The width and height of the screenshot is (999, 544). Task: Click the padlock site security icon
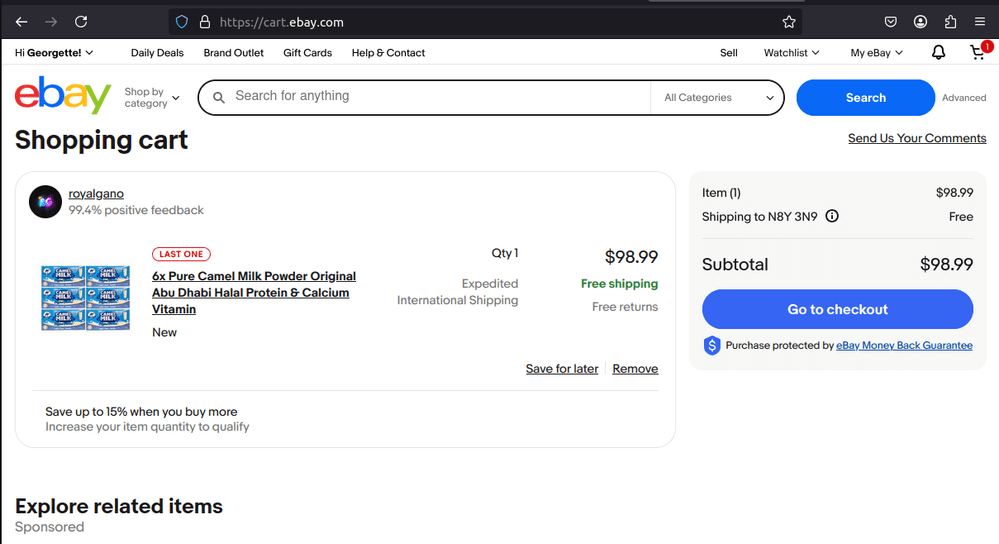click(205, 22)
